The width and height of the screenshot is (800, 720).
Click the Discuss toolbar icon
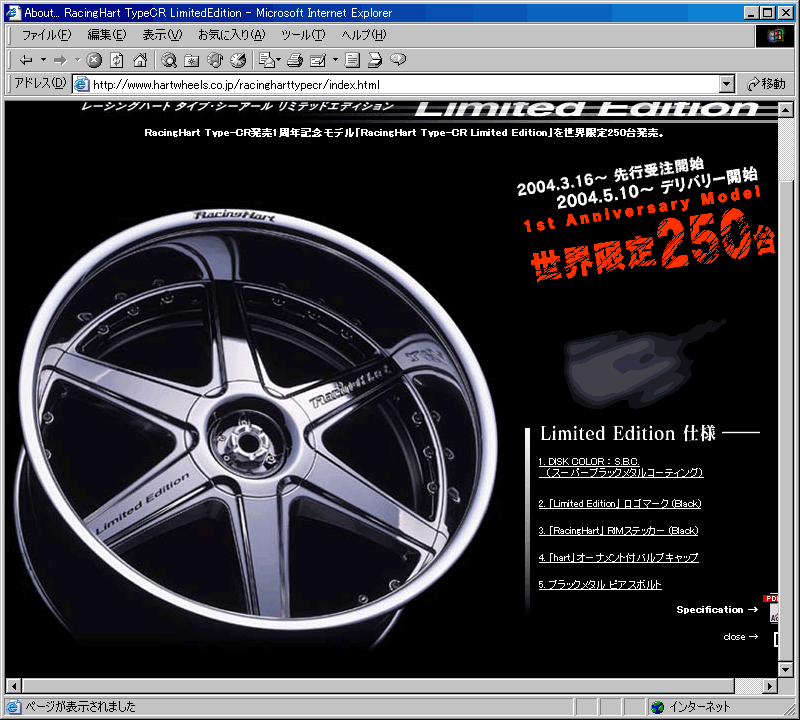pyautogui.click(x=352, y=60)
